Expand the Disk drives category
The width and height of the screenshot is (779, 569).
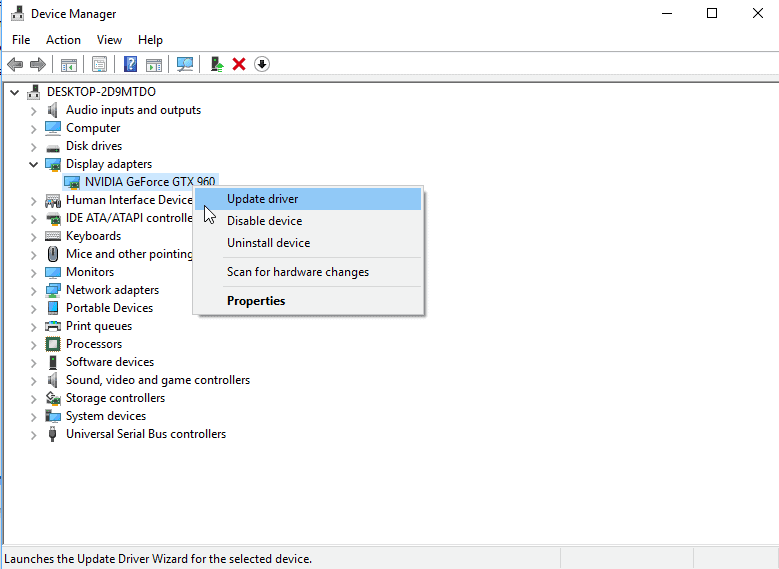pos(33,147)
